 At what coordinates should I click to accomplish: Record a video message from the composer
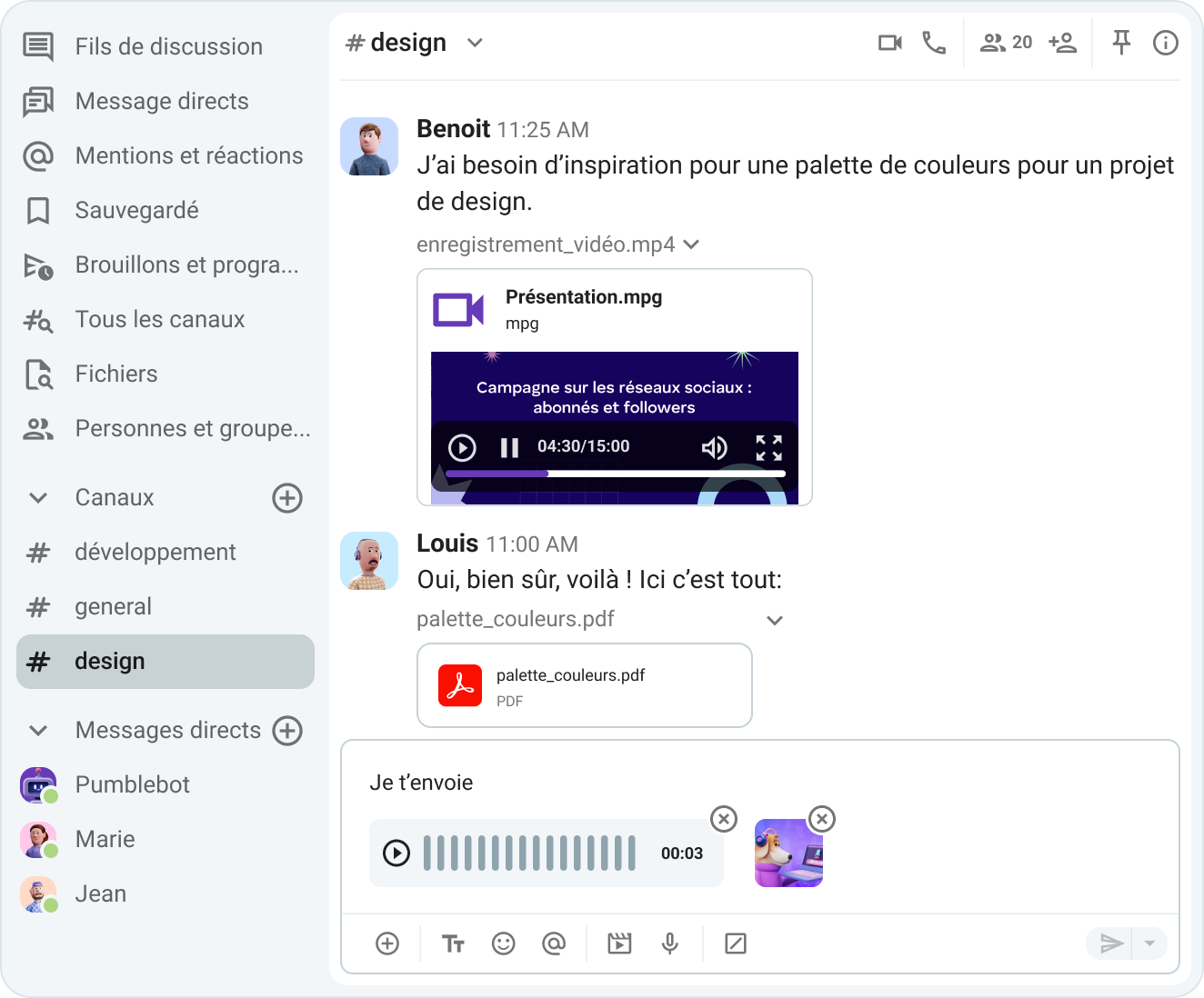[619, 943]
